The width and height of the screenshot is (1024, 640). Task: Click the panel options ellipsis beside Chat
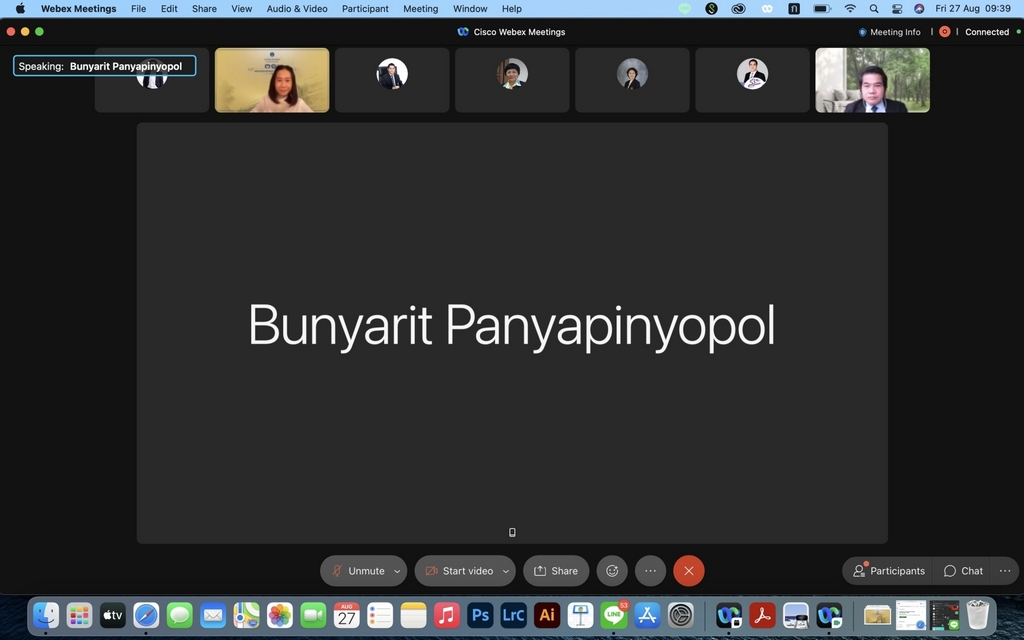click(x=1005, y=571)
